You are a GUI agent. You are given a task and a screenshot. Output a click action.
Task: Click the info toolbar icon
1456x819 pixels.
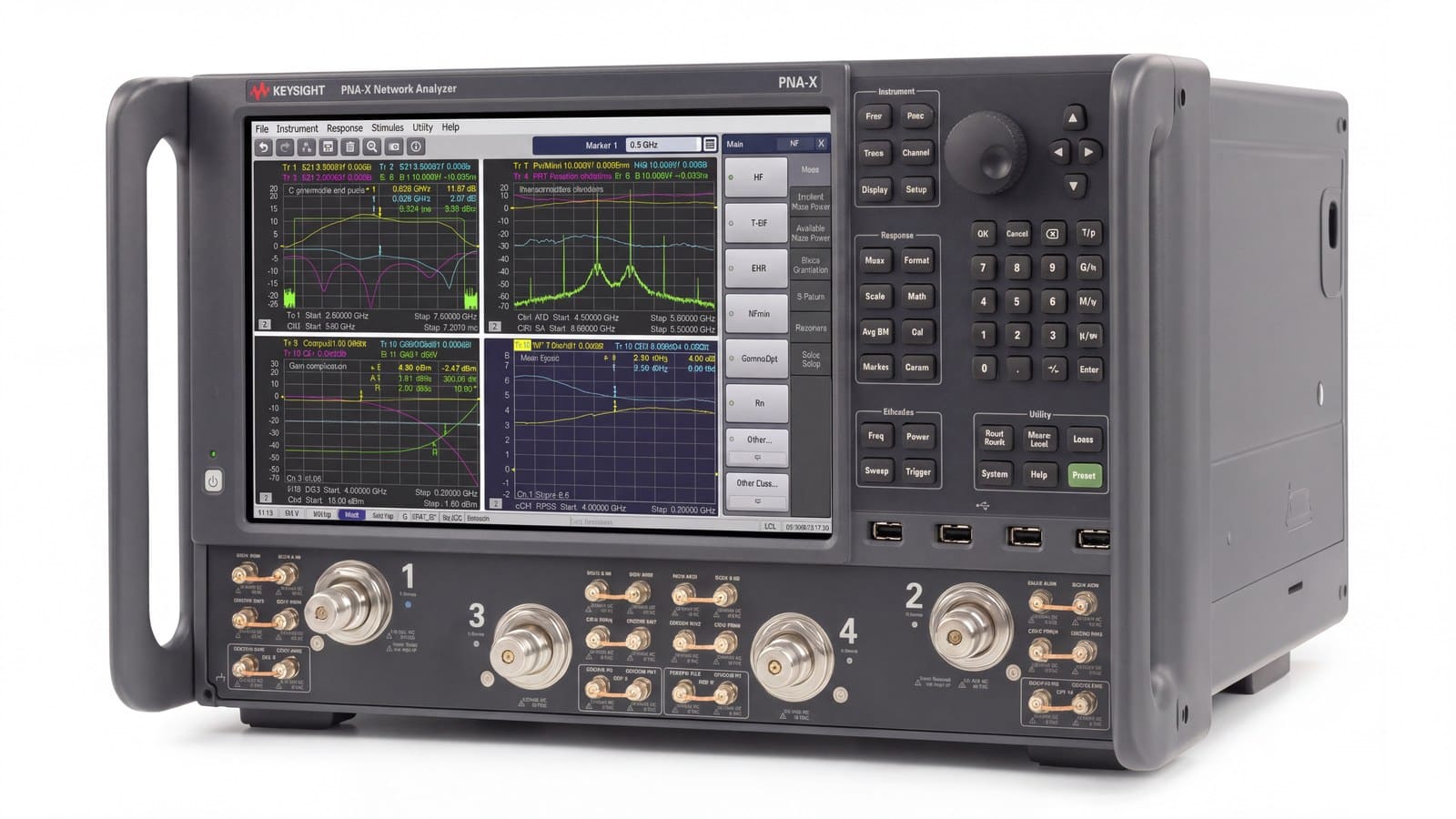pyautogui.click(x=416, y=146)
